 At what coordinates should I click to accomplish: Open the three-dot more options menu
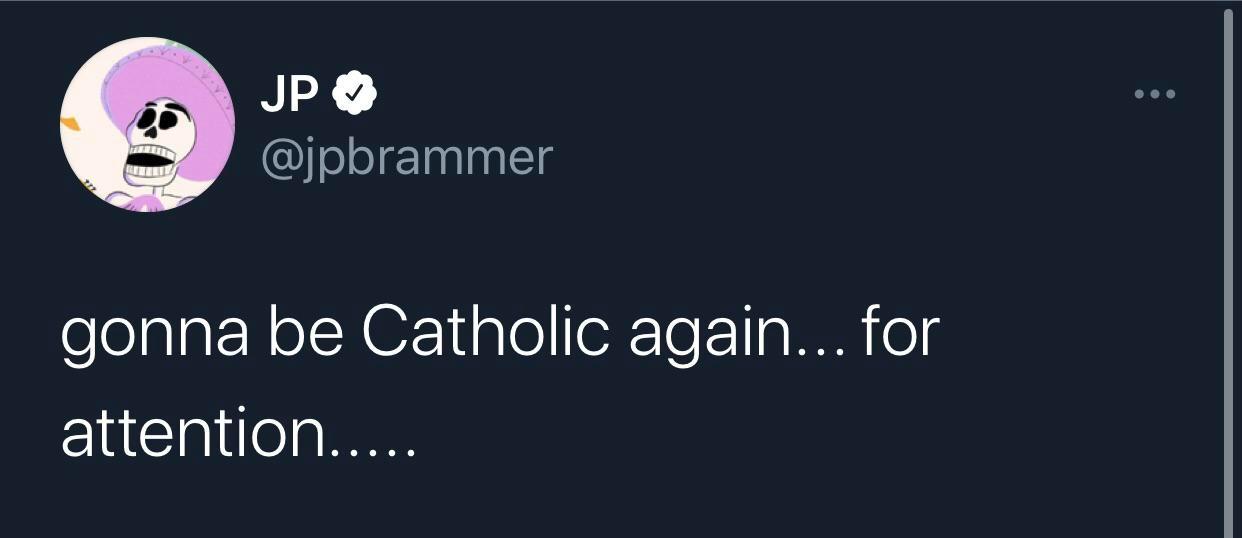point(1156,95)
